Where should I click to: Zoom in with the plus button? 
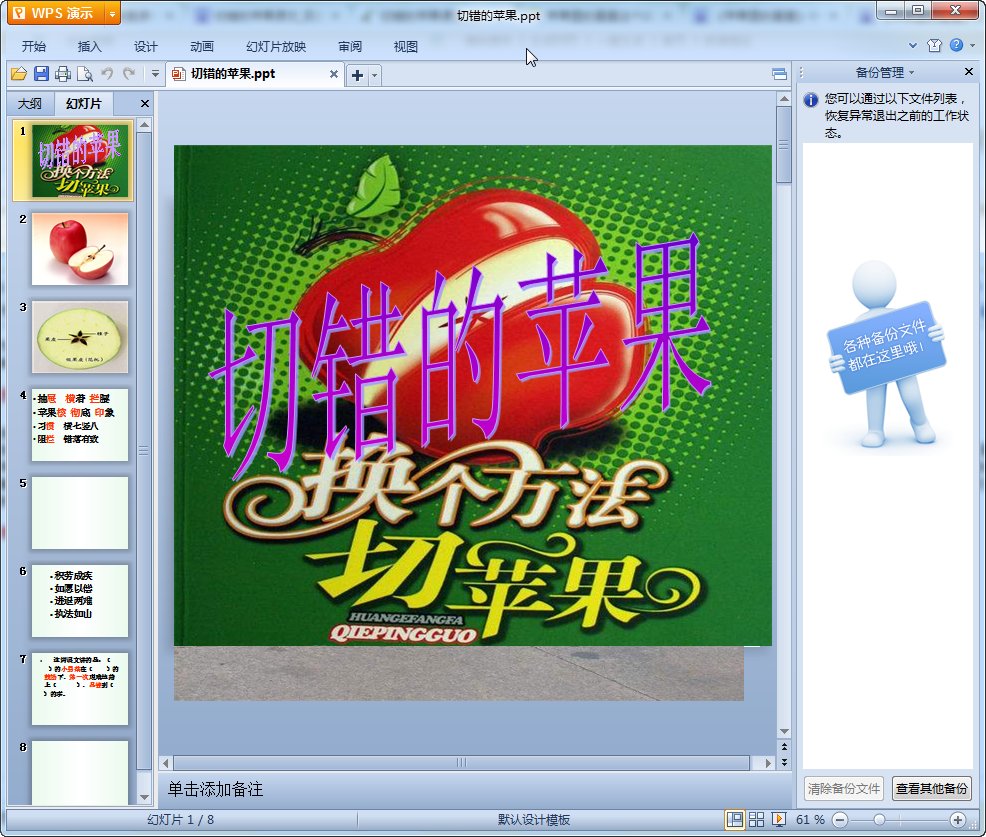958,820
